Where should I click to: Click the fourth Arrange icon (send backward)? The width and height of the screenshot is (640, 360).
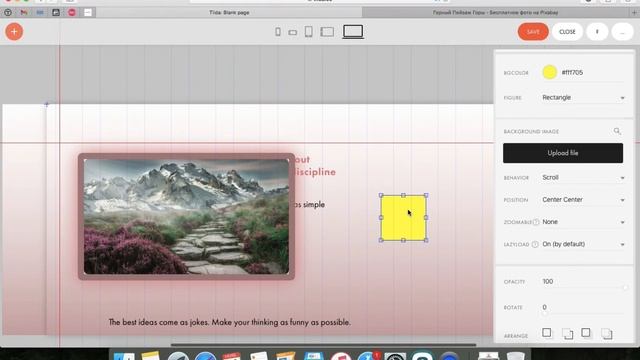(x=607, y=334)
